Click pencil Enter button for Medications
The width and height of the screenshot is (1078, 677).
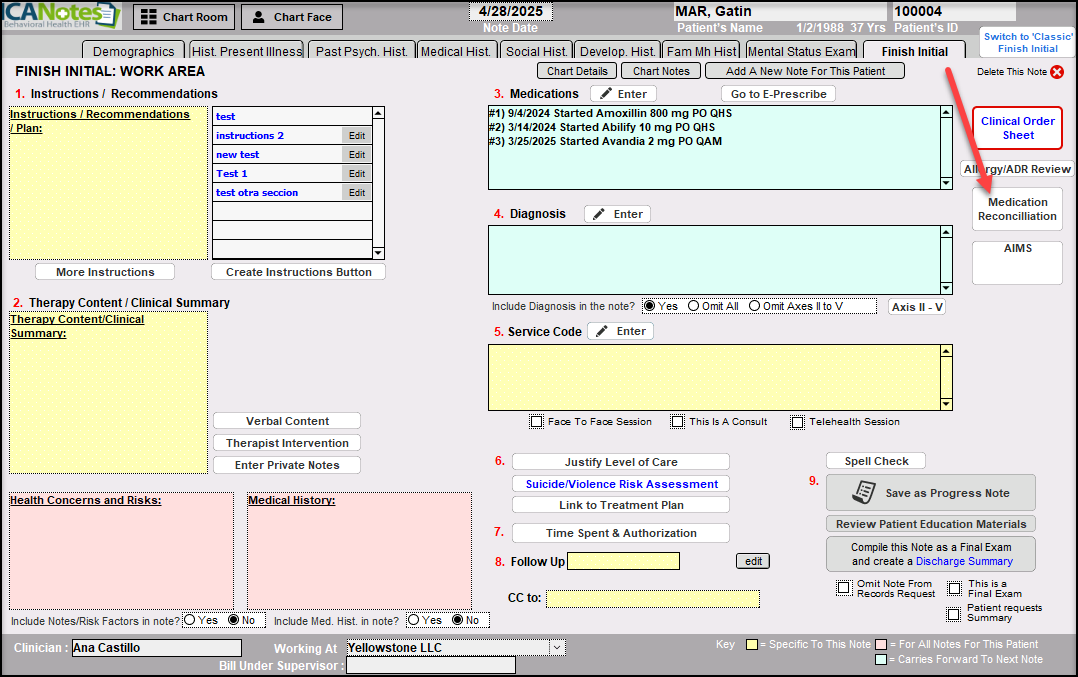point(622,94)
